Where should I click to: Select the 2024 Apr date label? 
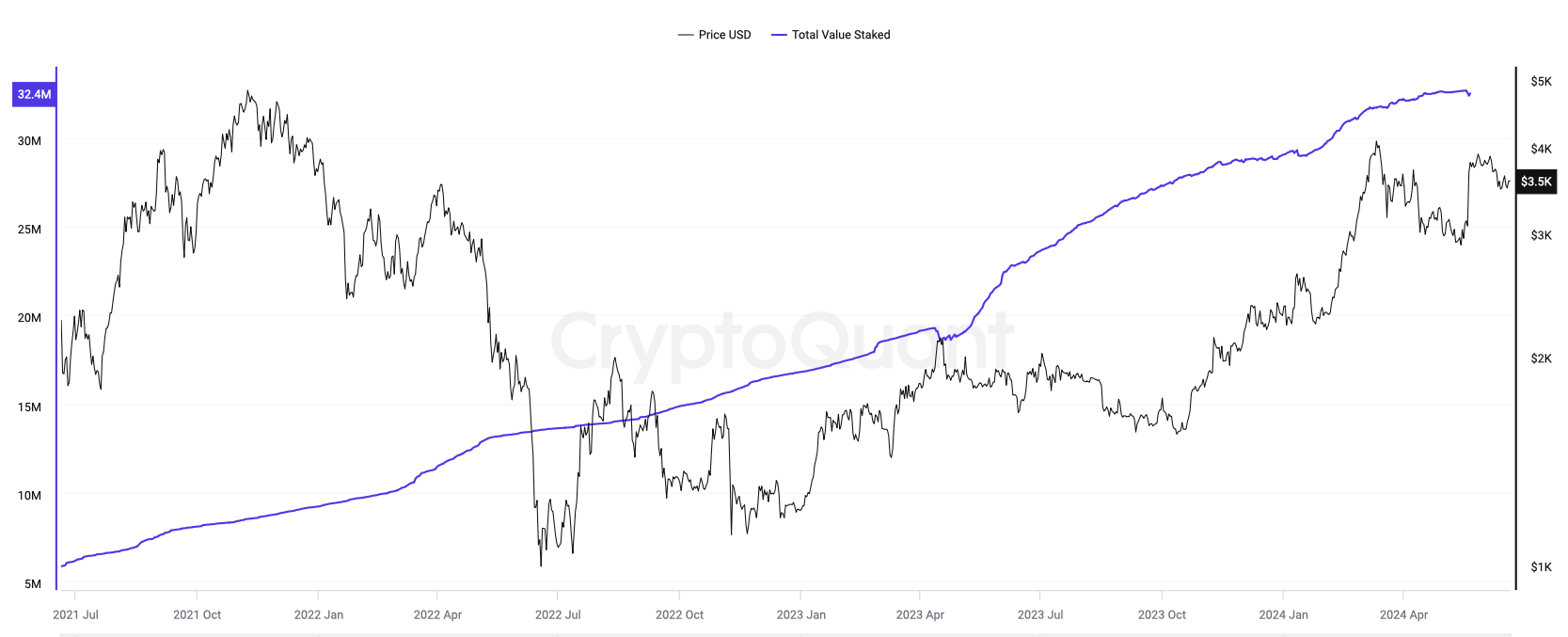(x=1403, y=614)
